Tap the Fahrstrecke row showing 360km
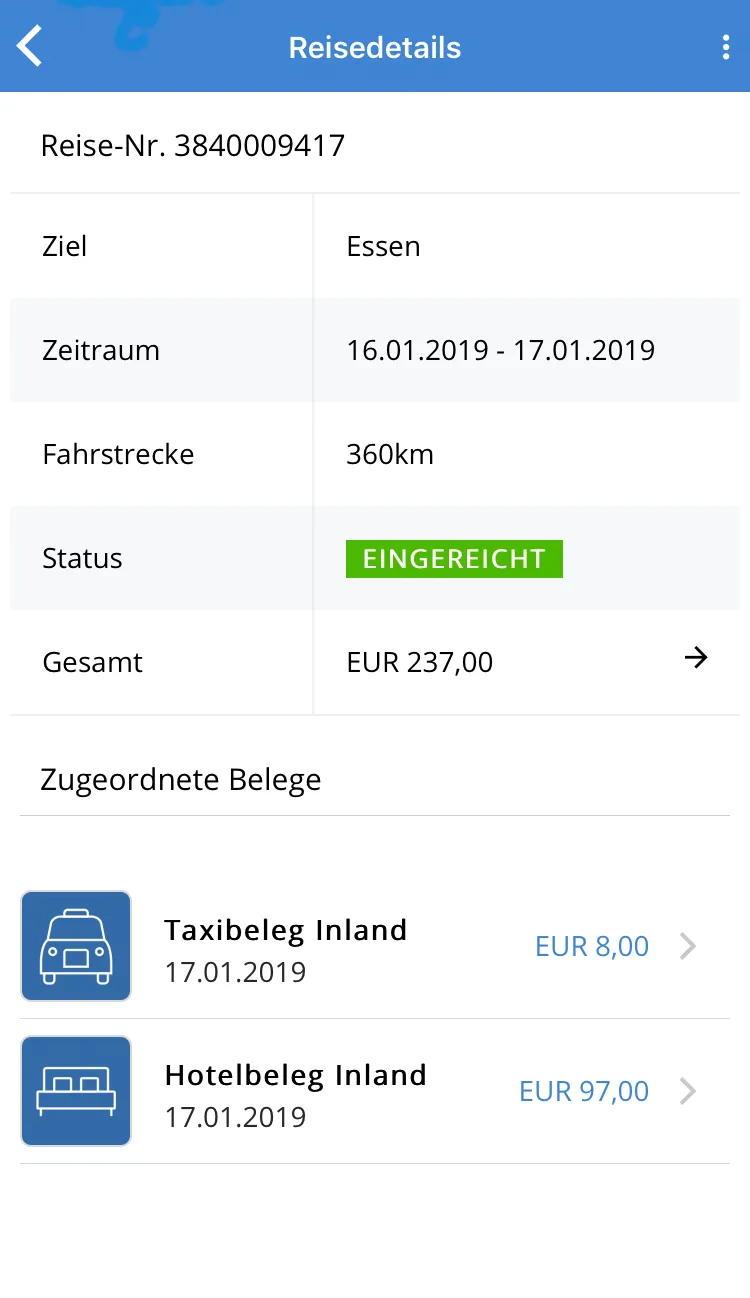Viewport: 750px width, 1298px height. 375,454
